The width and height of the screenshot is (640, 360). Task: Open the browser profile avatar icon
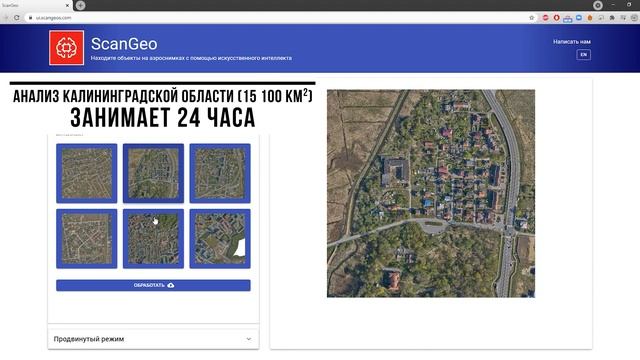coord(634,18)
